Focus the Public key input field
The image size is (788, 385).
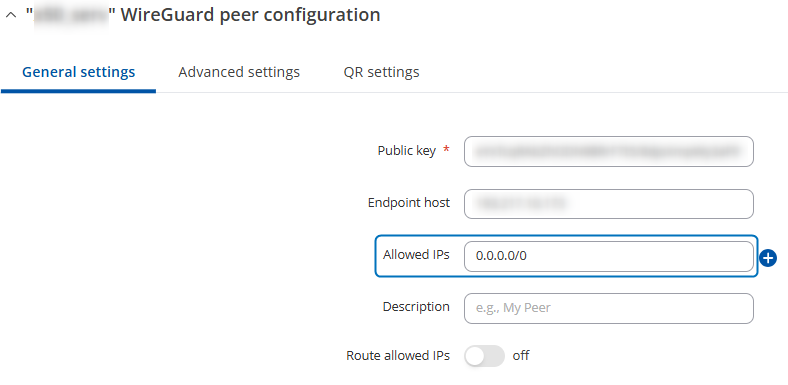(x=609, y=151)
